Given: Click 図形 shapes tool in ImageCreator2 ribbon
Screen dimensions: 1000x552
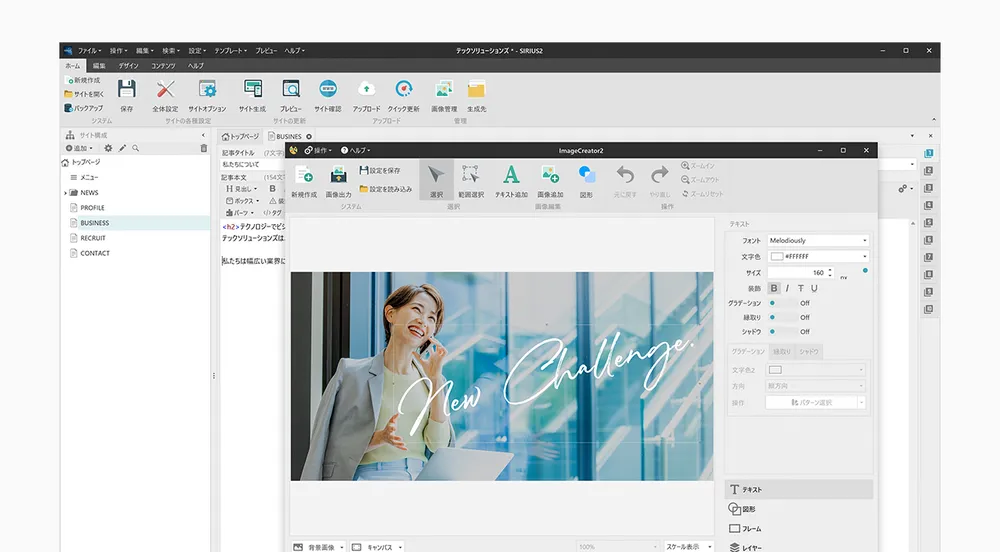Looking at the screenshot, I should click(x=586, y=182).
